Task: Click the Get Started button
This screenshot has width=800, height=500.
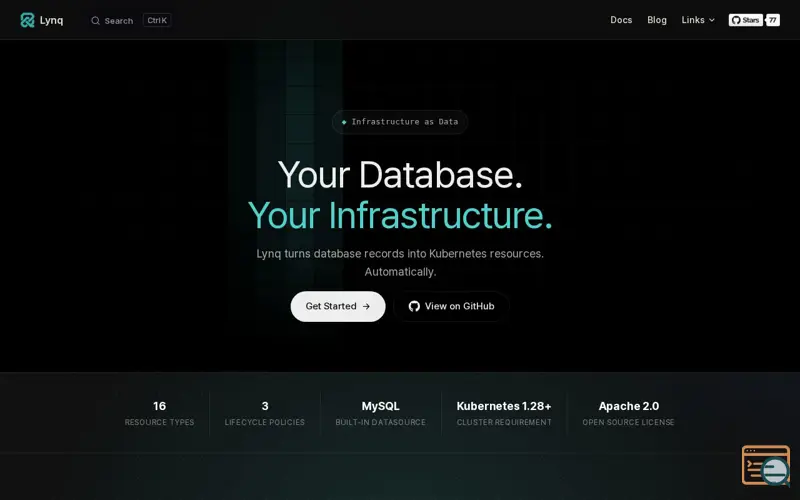Action: click(x=338, y=306)
